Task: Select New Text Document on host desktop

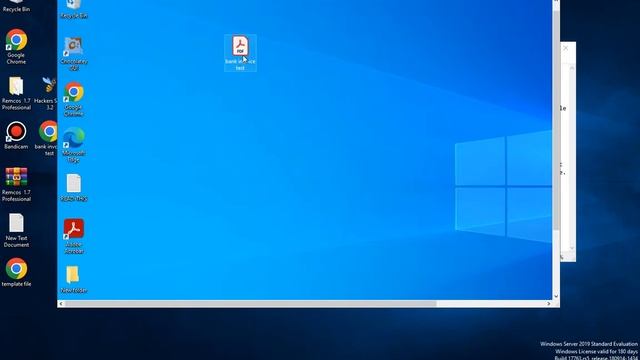Action: (x=16, y=230)
